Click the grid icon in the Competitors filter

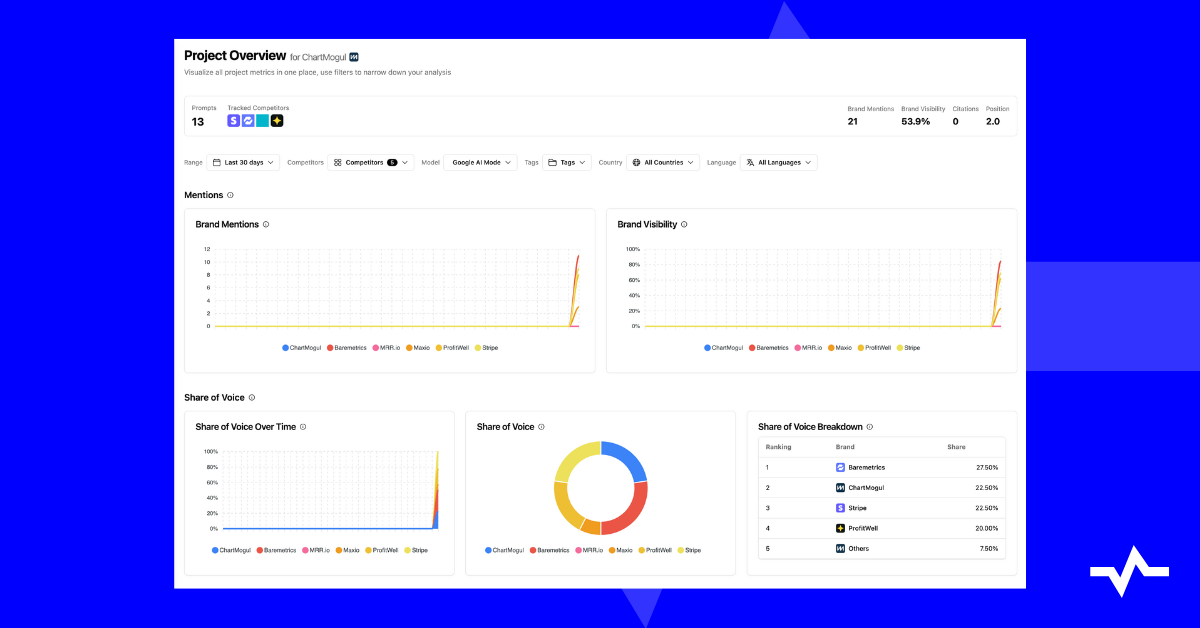coord(338,162)
